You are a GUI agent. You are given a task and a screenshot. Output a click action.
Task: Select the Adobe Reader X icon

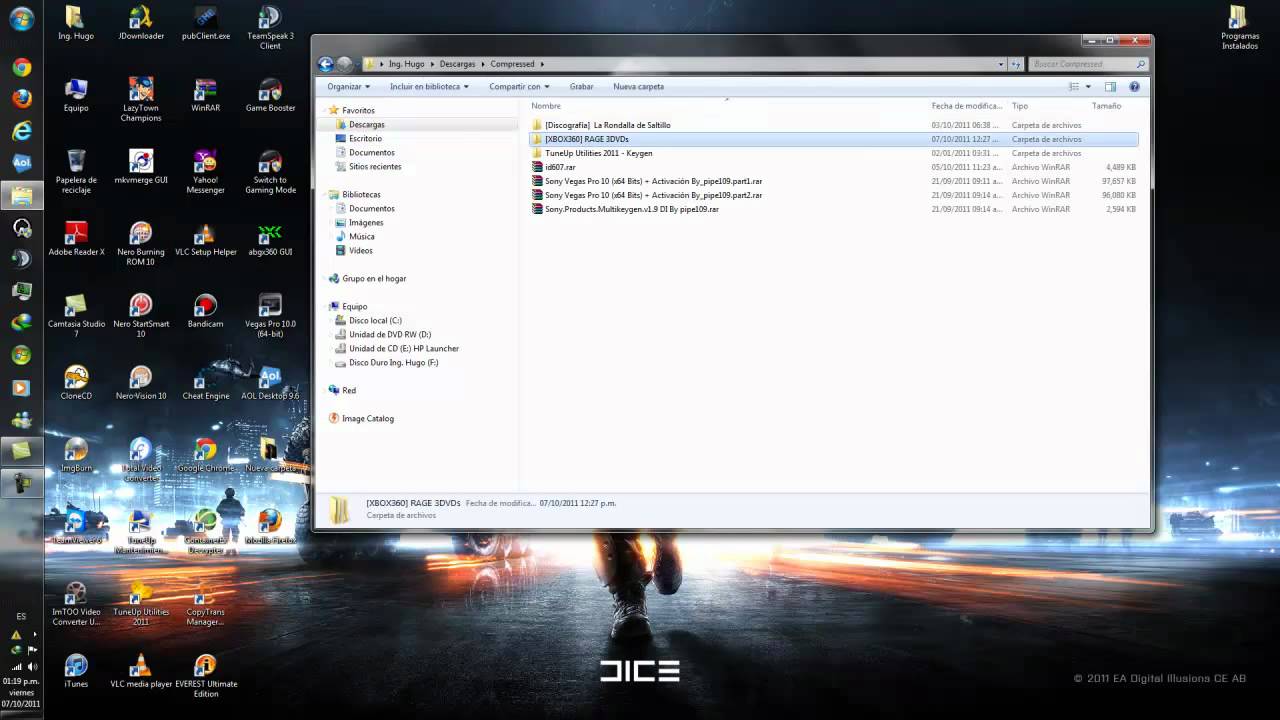click(76, 238)
